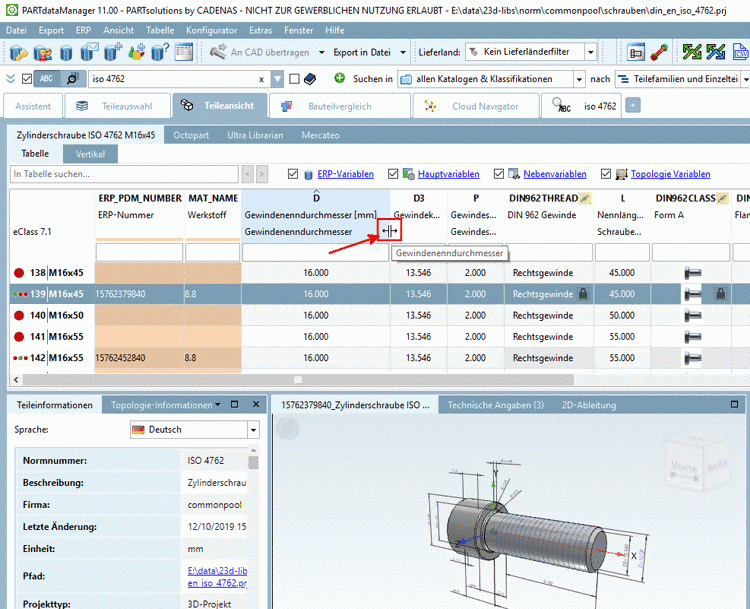
Task: Expand the 'allen Katalogen & Klassifikationen' dropdown
Action: coord(578,79)
